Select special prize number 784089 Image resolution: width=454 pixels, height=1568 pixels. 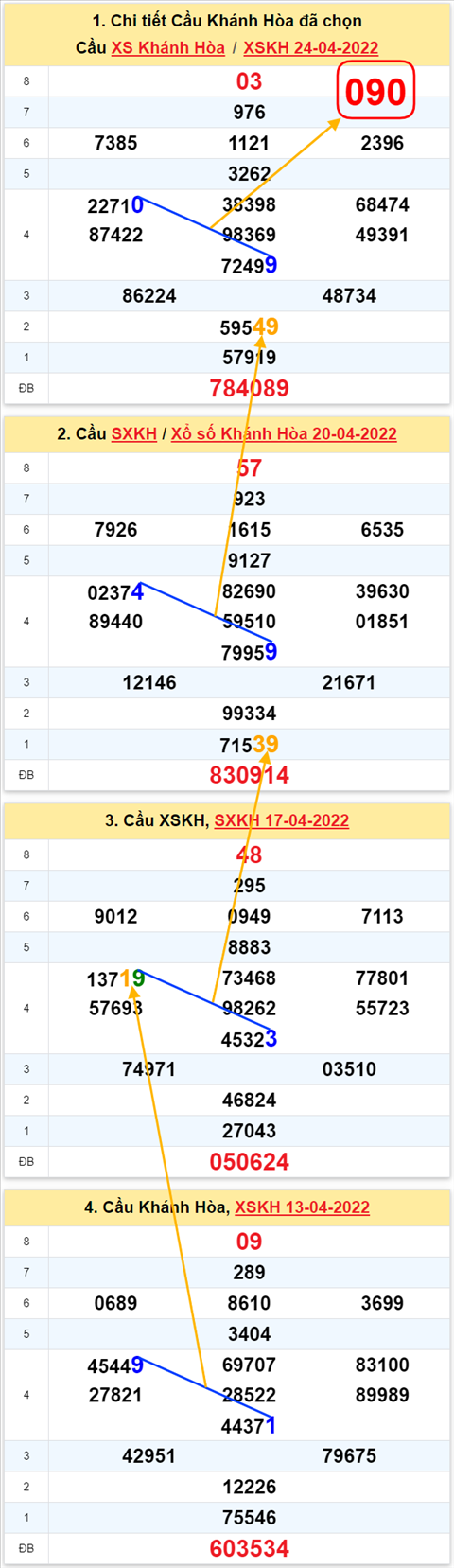click(250, 389)
